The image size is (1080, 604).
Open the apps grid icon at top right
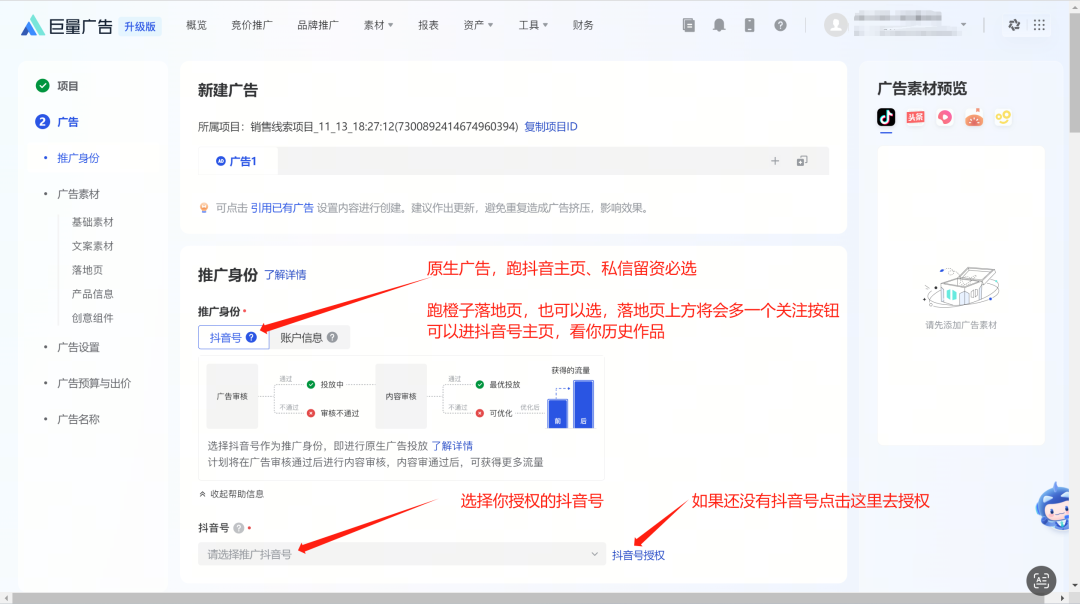coord(1040,26)
